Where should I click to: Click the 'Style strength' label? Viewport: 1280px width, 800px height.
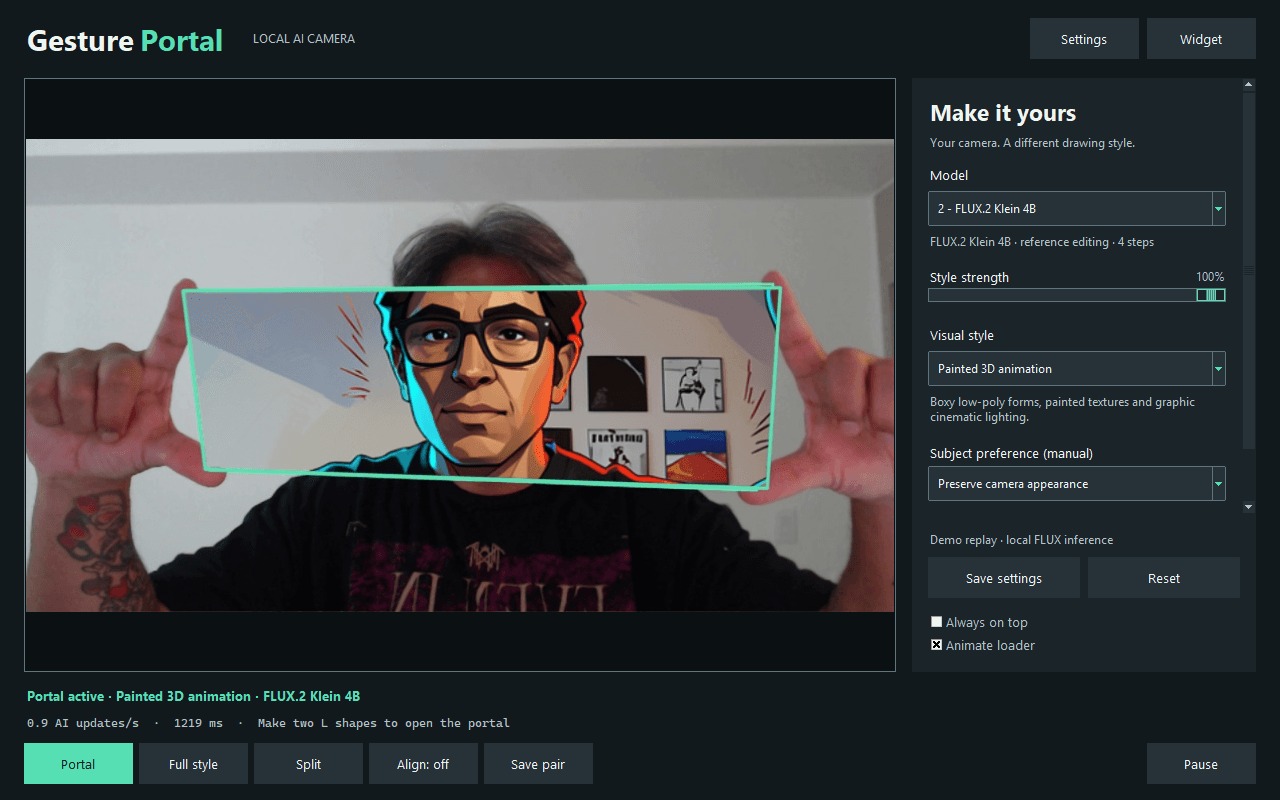click(969, 278)
